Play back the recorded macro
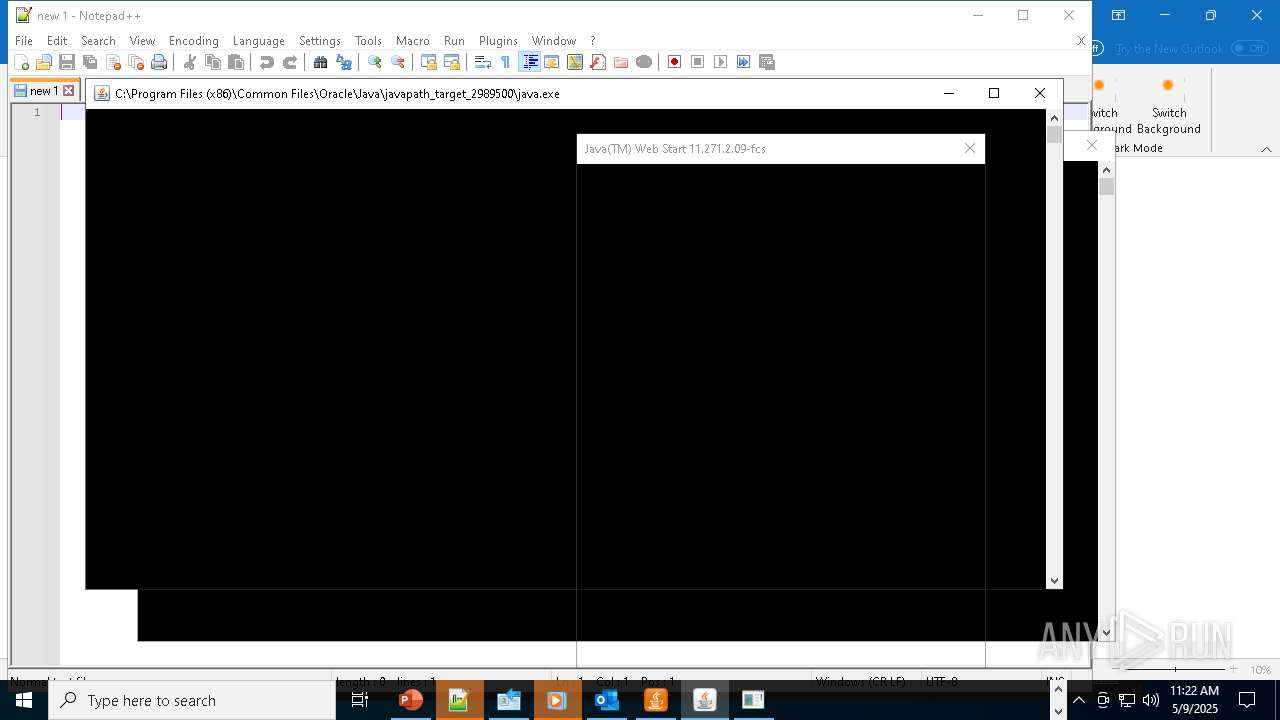1280x720 pixels. pyautogui.click(x=721, y=62)
